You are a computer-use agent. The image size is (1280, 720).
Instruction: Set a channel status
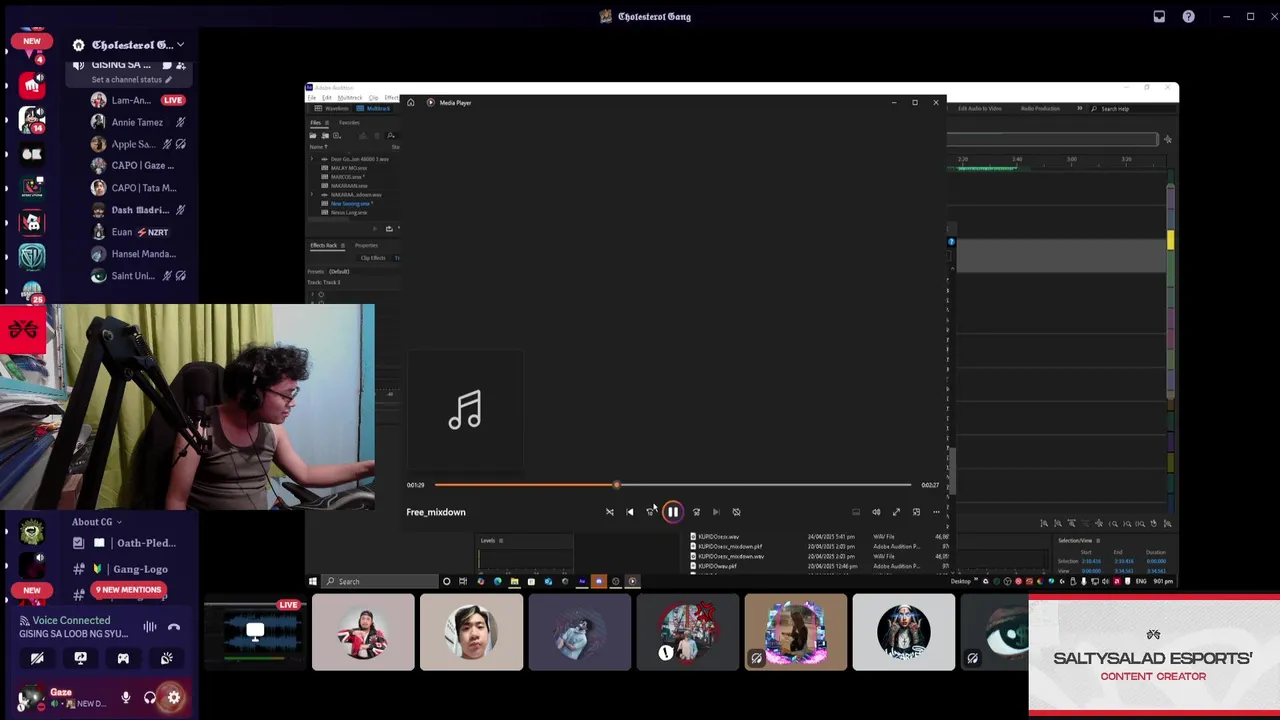click(131, 80)
